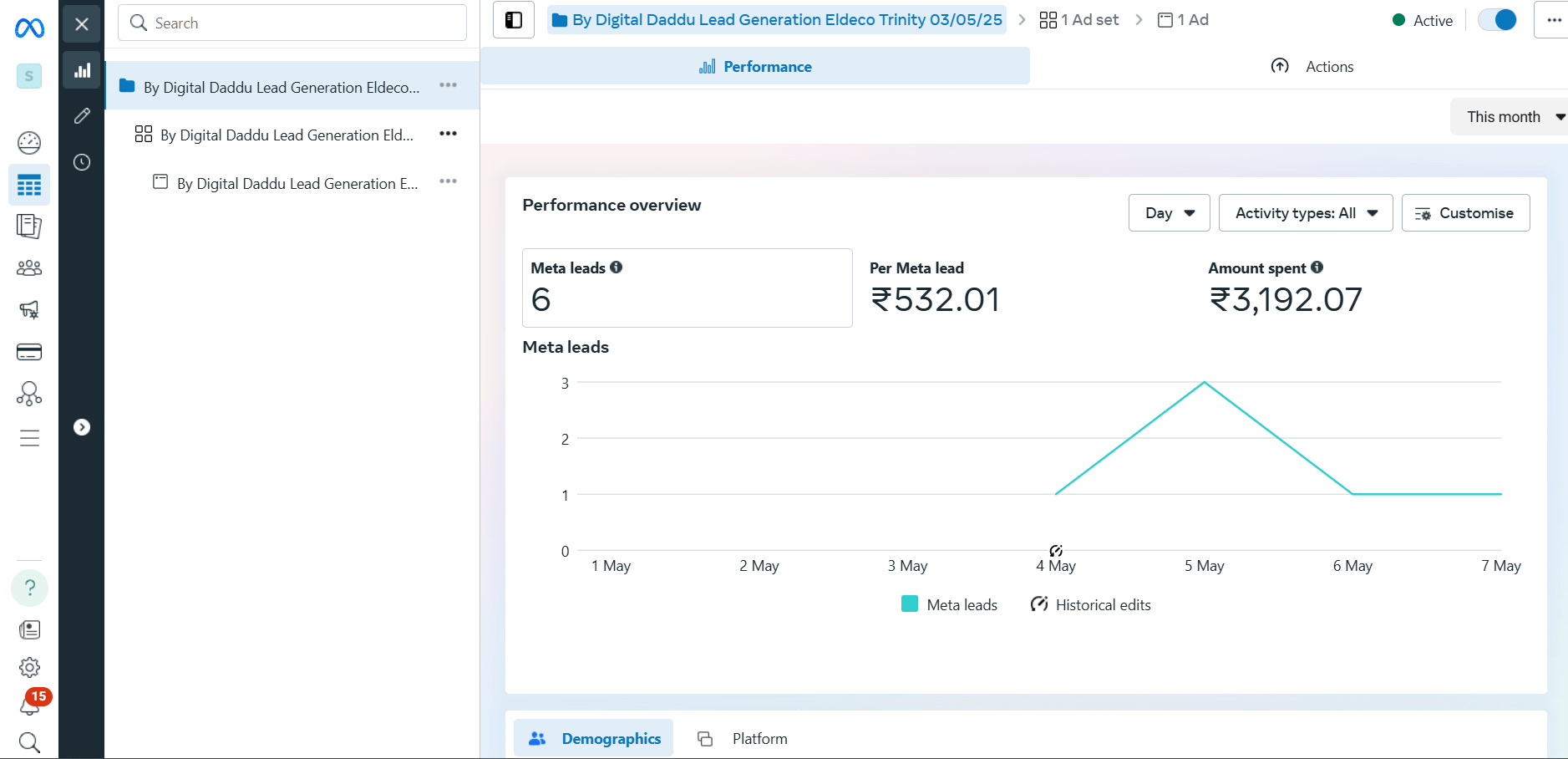Close the side panel with X

click(x=82, y=24)
